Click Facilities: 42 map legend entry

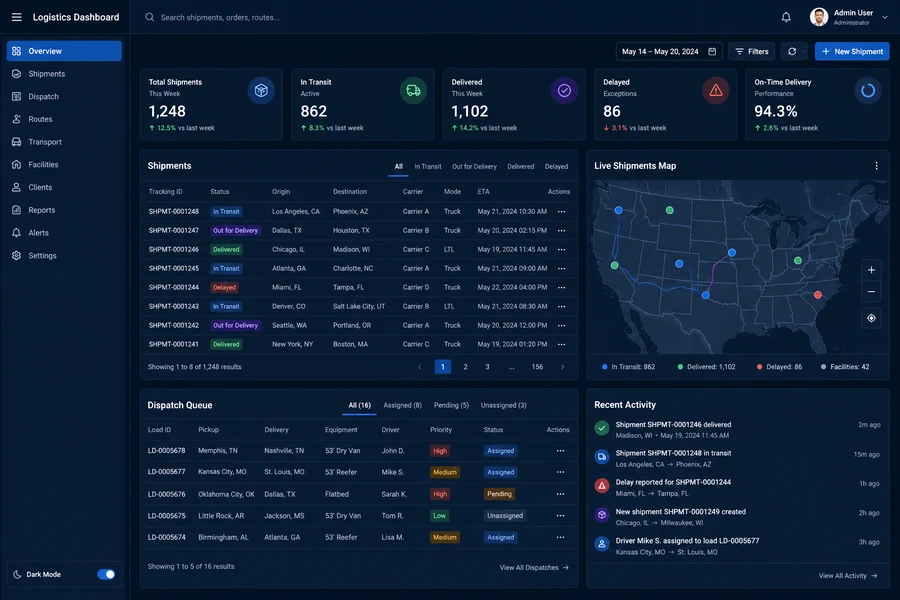845,367
